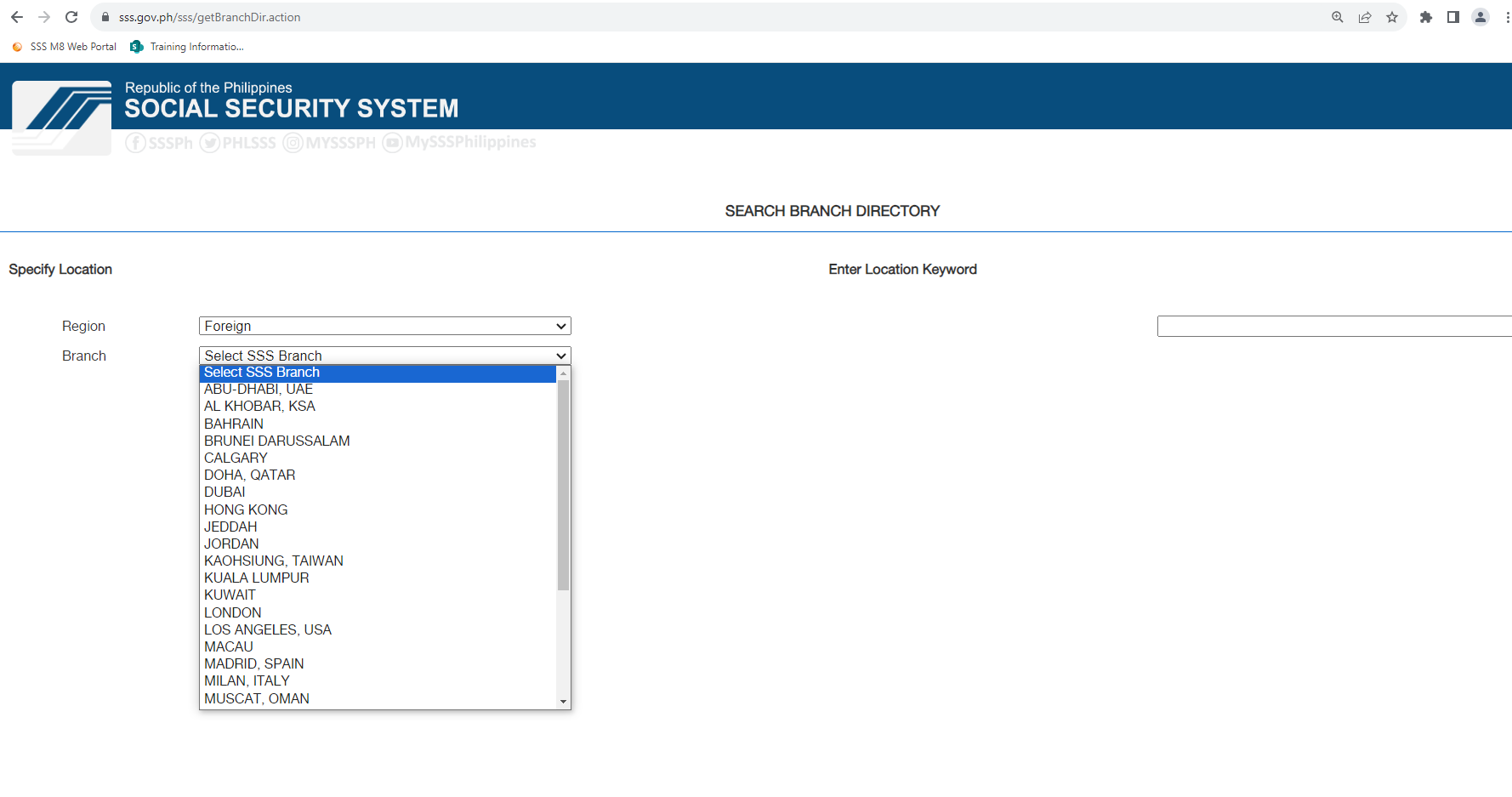This screenshot has height=797, width=1512.
Task: Click the share page icon
Action: click(1365, 17)
